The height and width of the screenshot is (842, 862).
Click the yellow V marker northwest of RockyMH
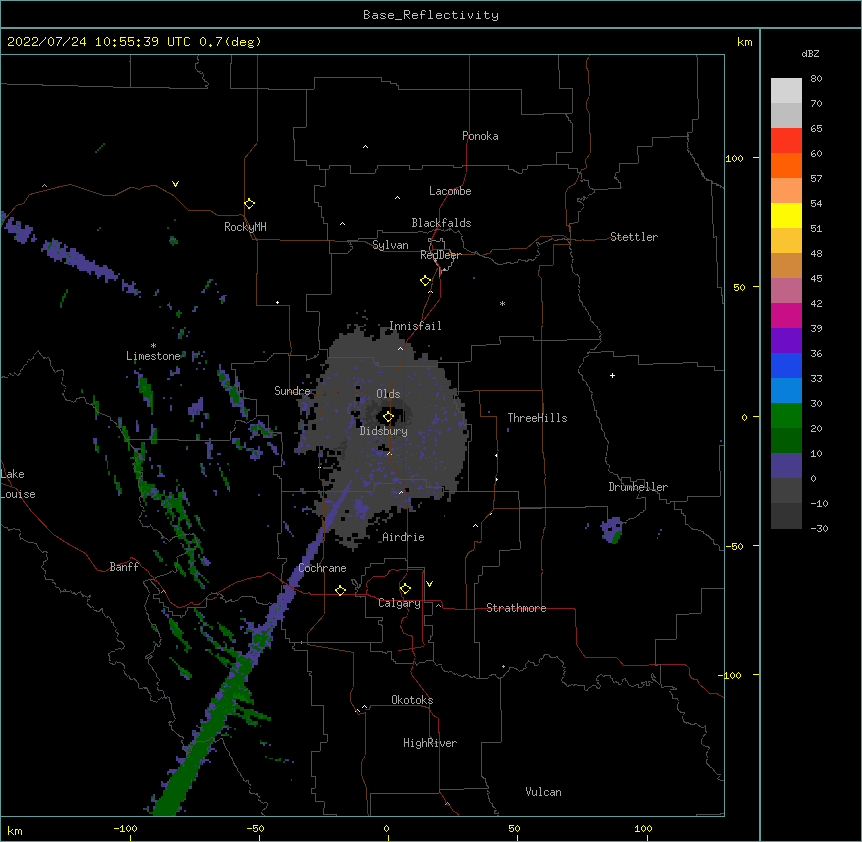(x=175, y=184)
